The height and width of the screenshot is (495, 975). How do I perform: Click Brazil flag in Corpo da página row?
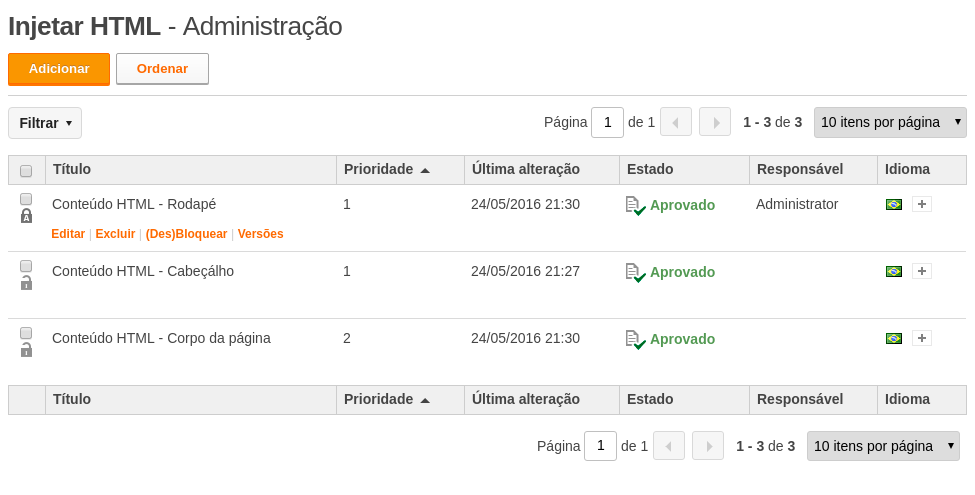pyautogui.click(x=894, y=339)
